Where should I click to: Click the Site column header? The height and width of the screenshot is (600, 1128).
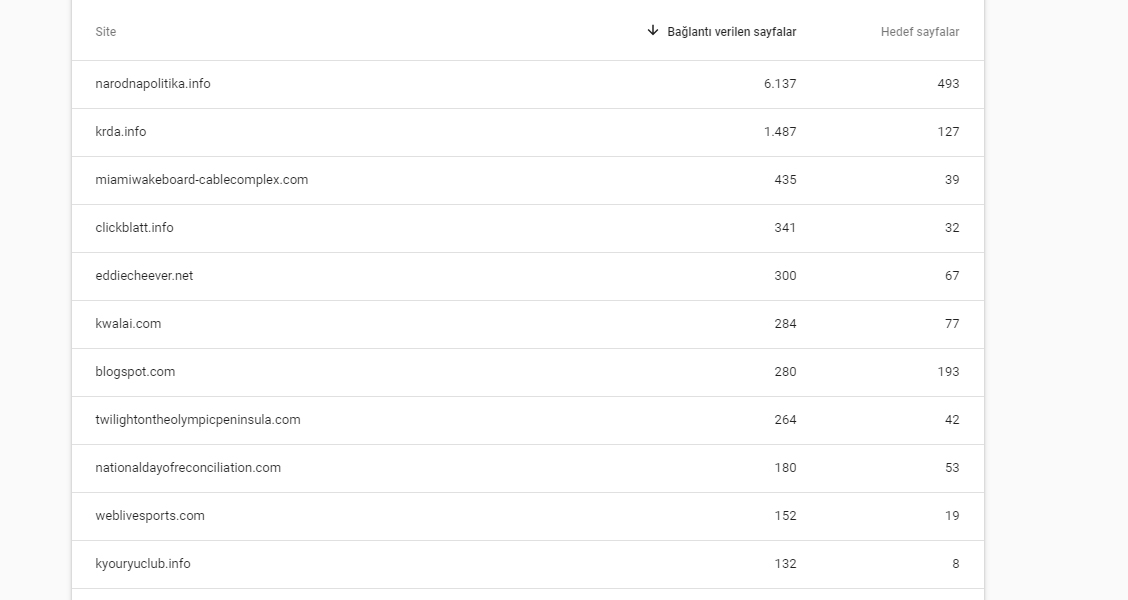106,32
